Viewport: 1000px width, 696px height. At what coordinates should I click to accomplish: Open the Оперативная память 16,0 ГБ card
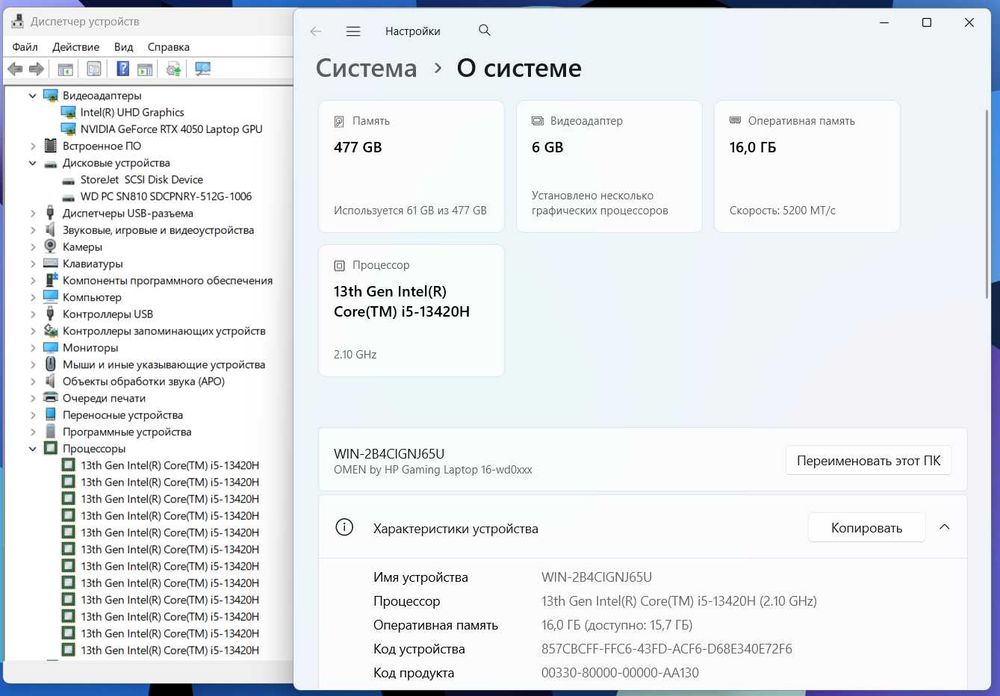(807, 167)
